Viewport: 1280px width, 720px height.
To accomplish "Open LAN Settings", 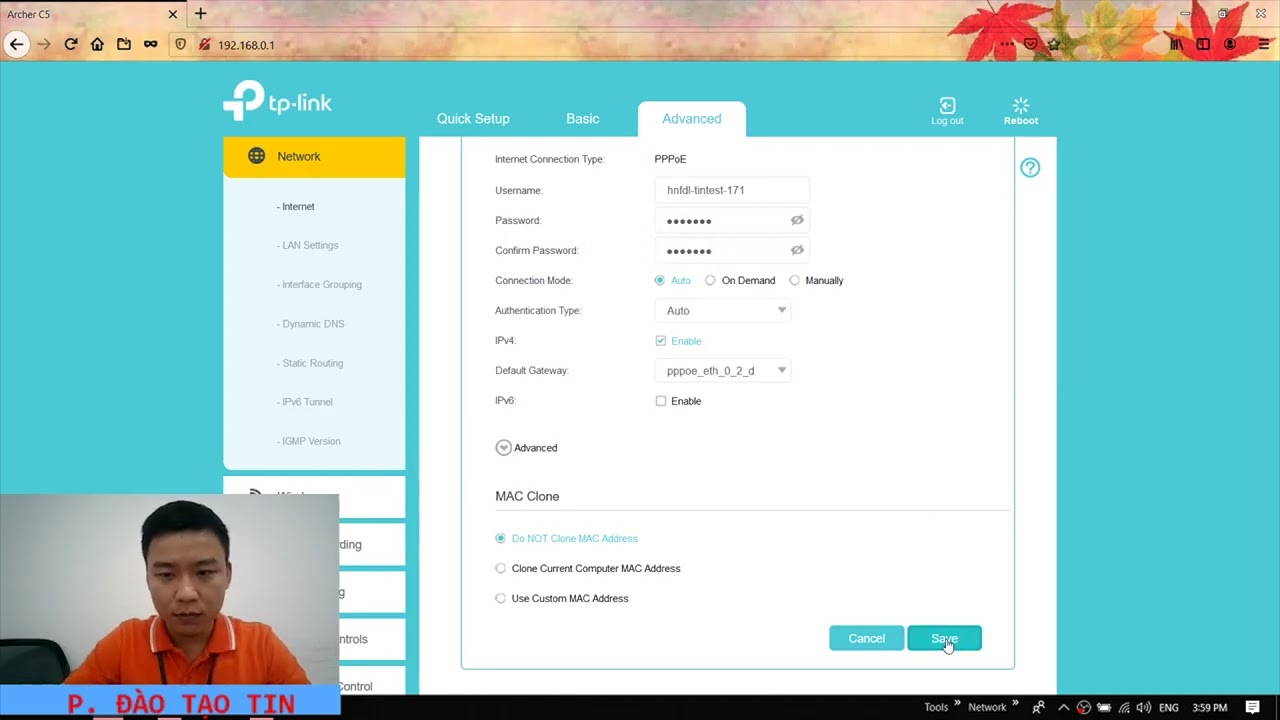I will click(308, 245).
